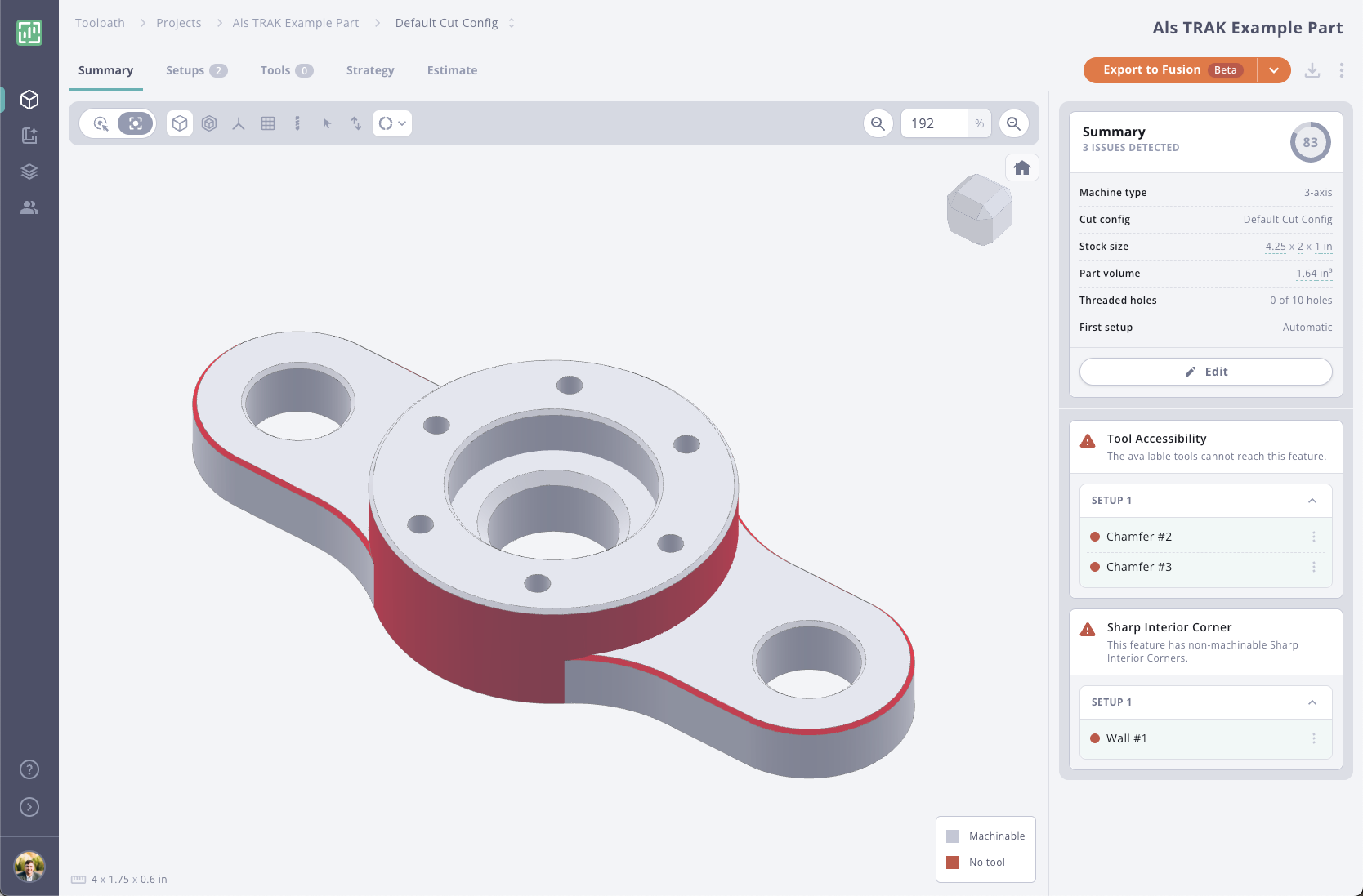
Task: Click the Edit button in Summary
Action: 1206,372
